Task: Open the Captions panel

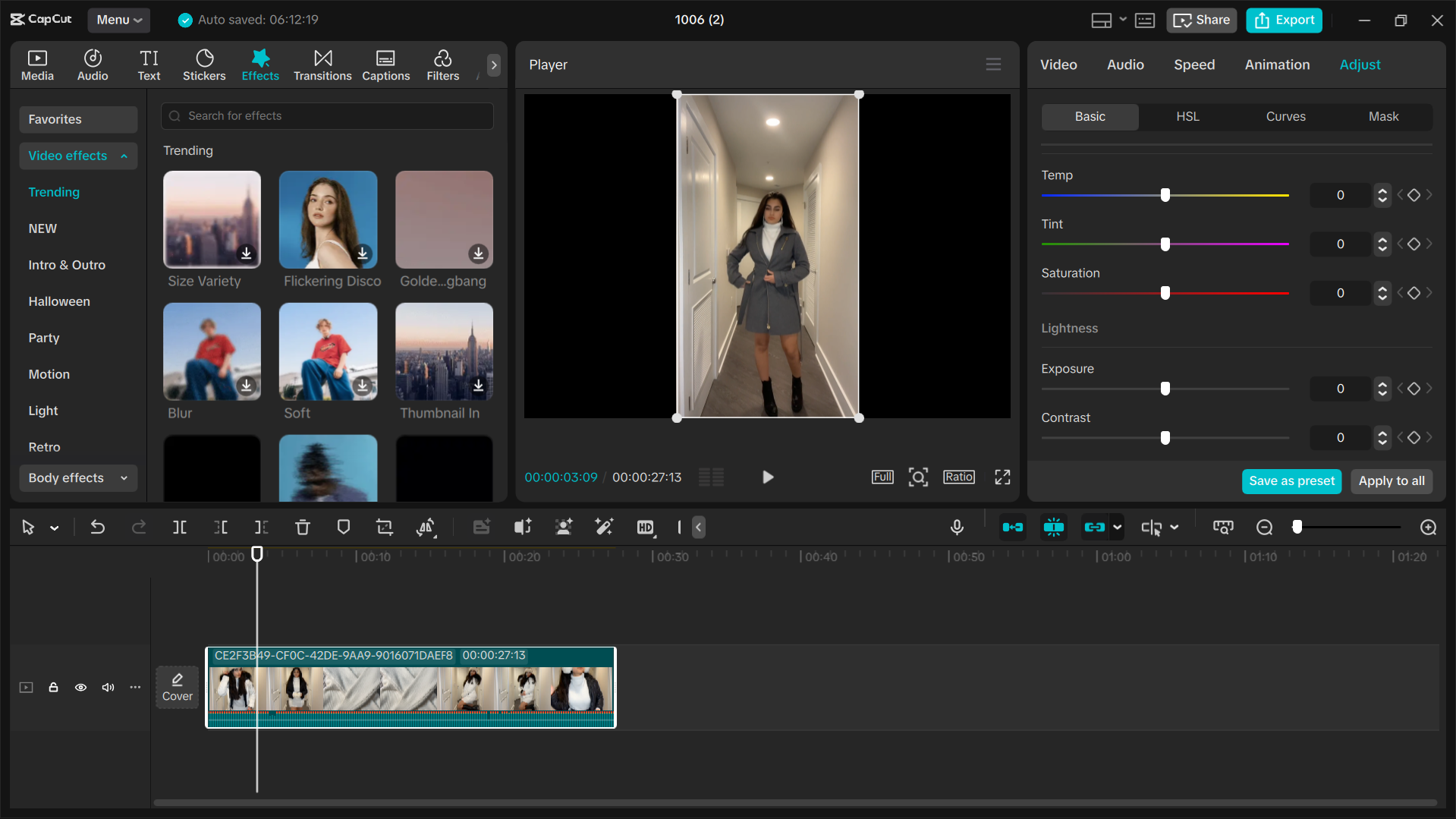Action: pos(385,65)
